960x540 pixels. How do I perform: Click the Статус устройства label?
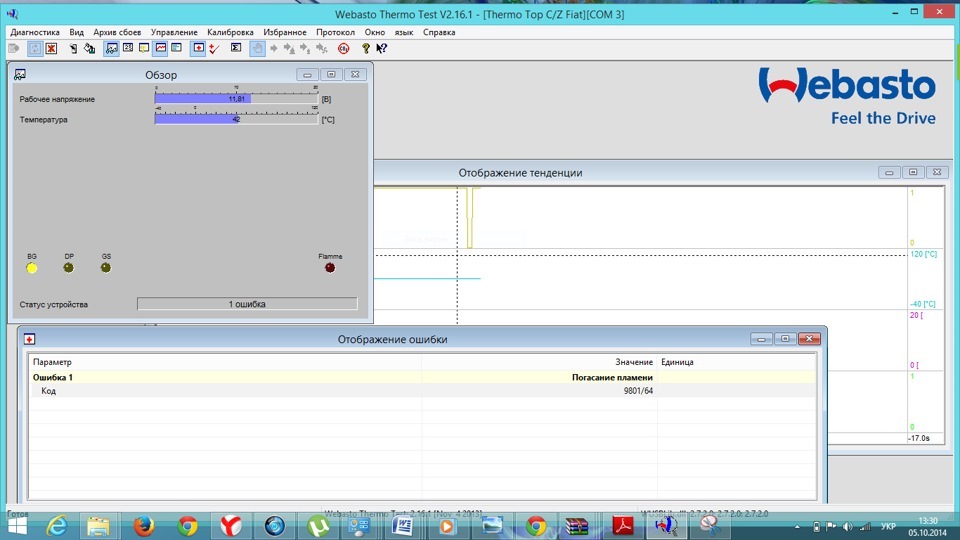(53, 304)
